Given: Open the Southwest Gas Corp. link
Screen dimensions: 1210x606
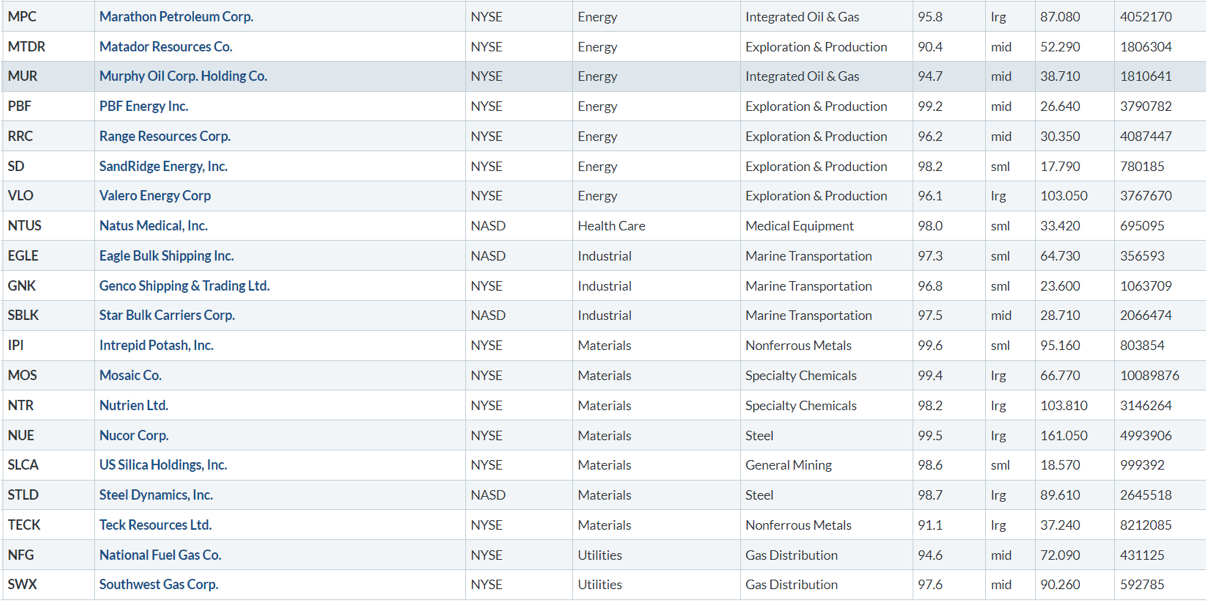Looking at the screenshot, I should click(x=158, y=585).
